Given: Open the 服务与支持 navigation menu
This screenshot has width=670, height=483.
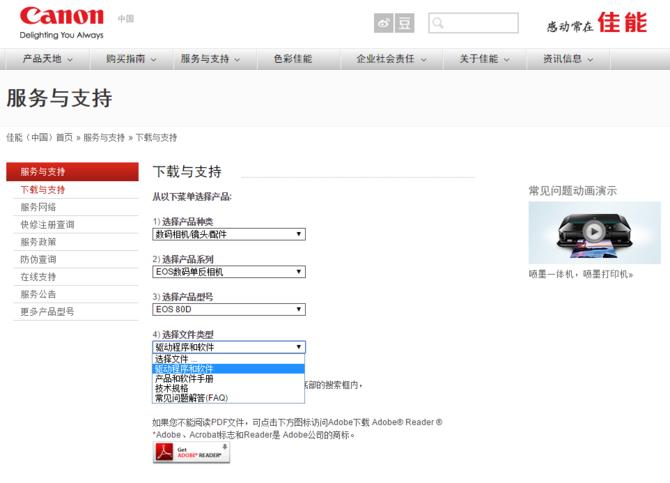Looking at the screenshot, I should (x=210, y=59).
